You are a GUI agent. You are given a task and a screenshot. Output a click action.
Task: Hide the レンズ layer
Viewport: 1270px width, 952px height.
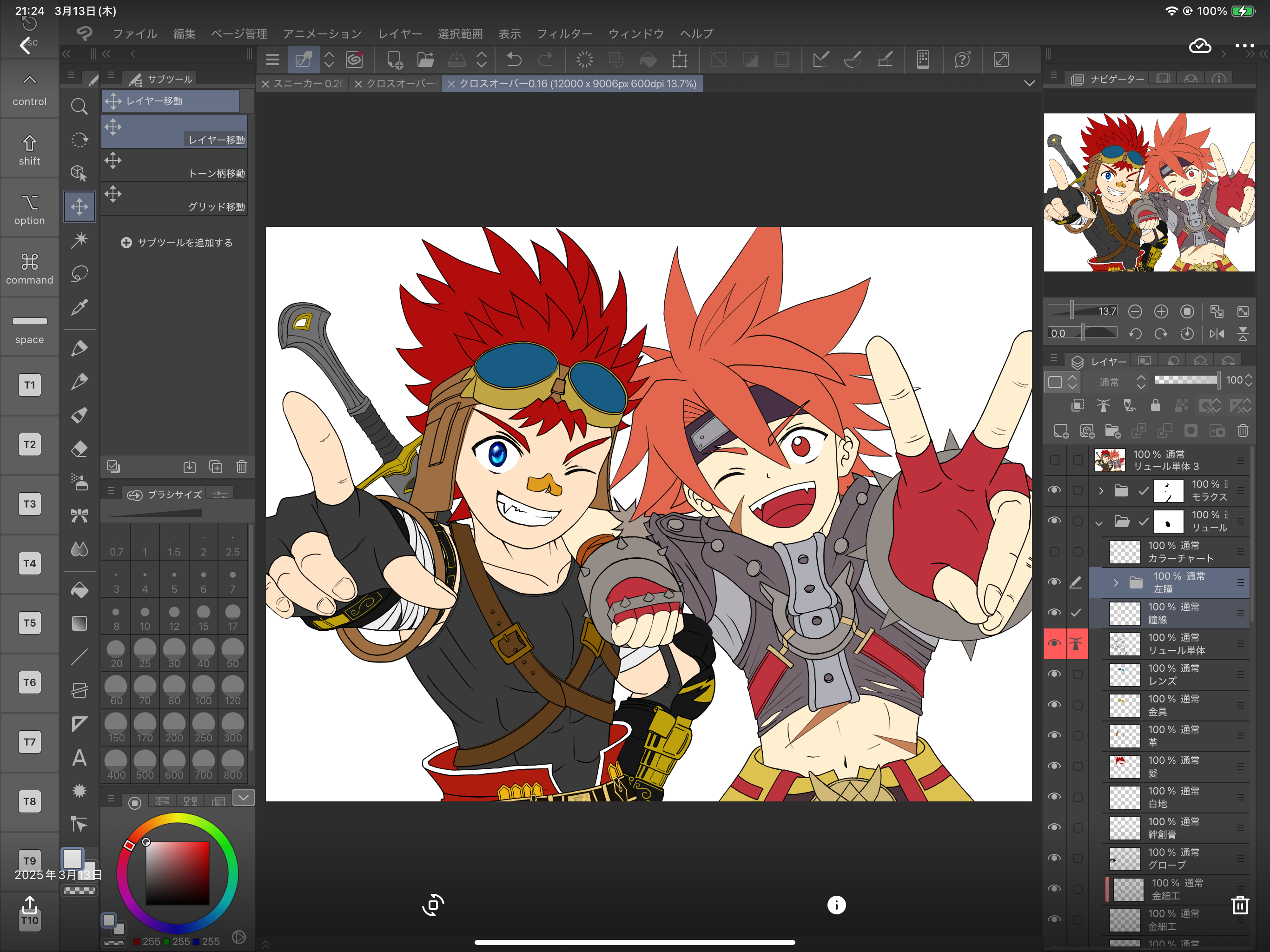coord(1054,674)
